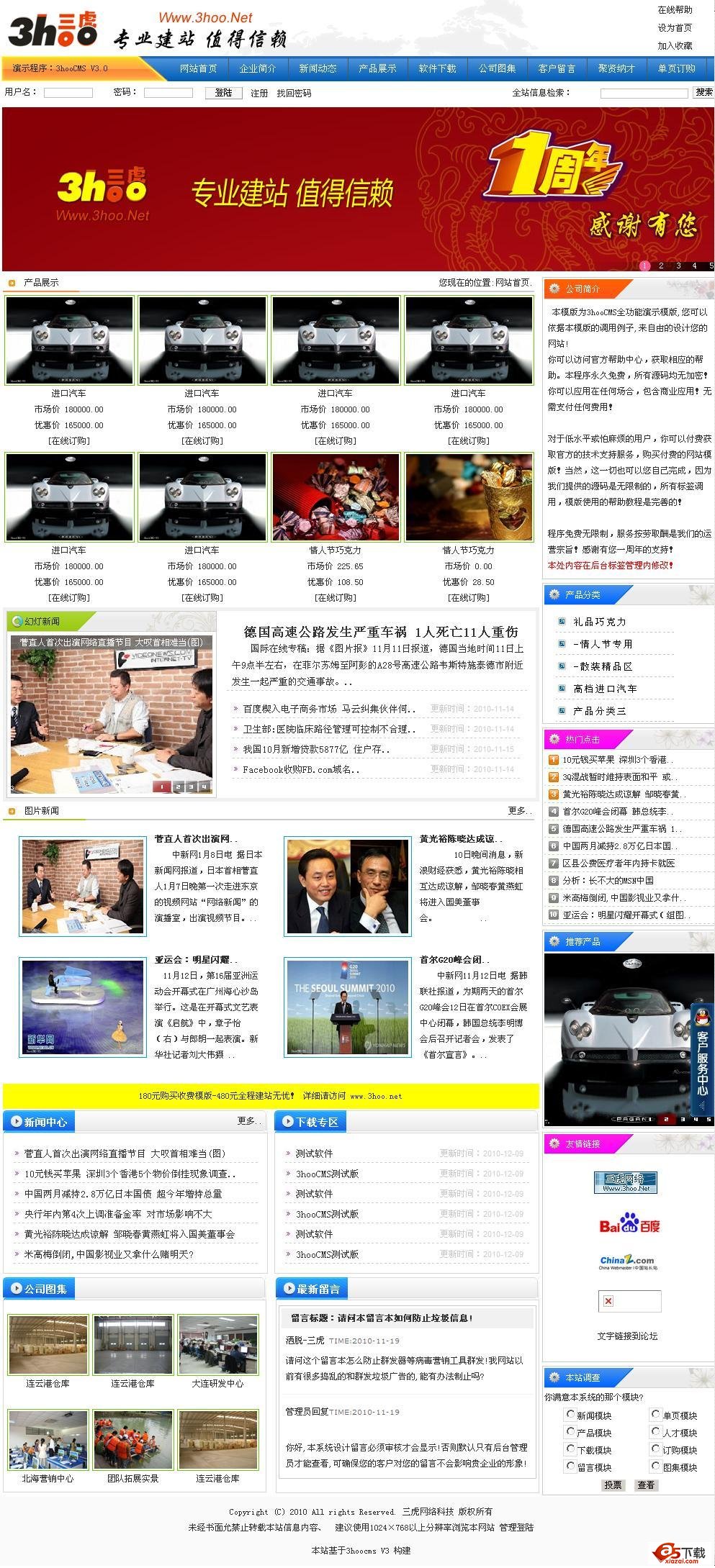Click the 找回密码 link
The width and height of the screenshot is (715, 1568).
[x=294, y=93]
